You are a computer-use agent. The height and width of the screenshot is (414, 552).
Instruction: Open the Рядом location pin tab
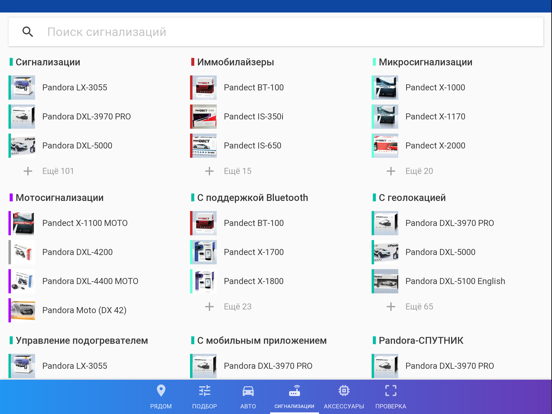coord(161,396)
